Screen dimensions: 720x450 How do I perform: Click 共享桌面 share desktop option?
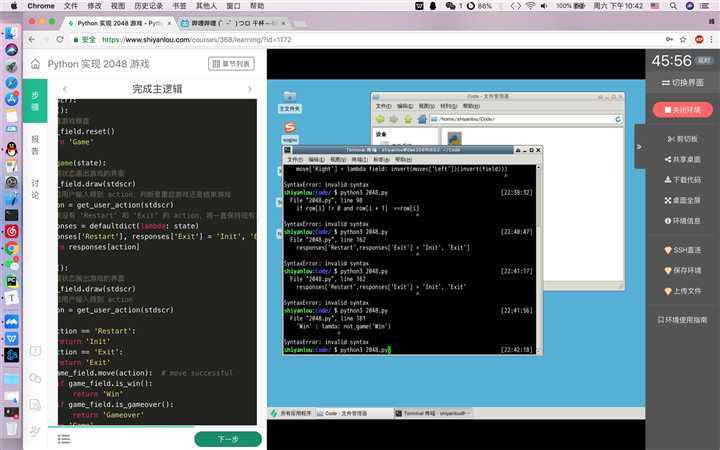tap(683, 159)
